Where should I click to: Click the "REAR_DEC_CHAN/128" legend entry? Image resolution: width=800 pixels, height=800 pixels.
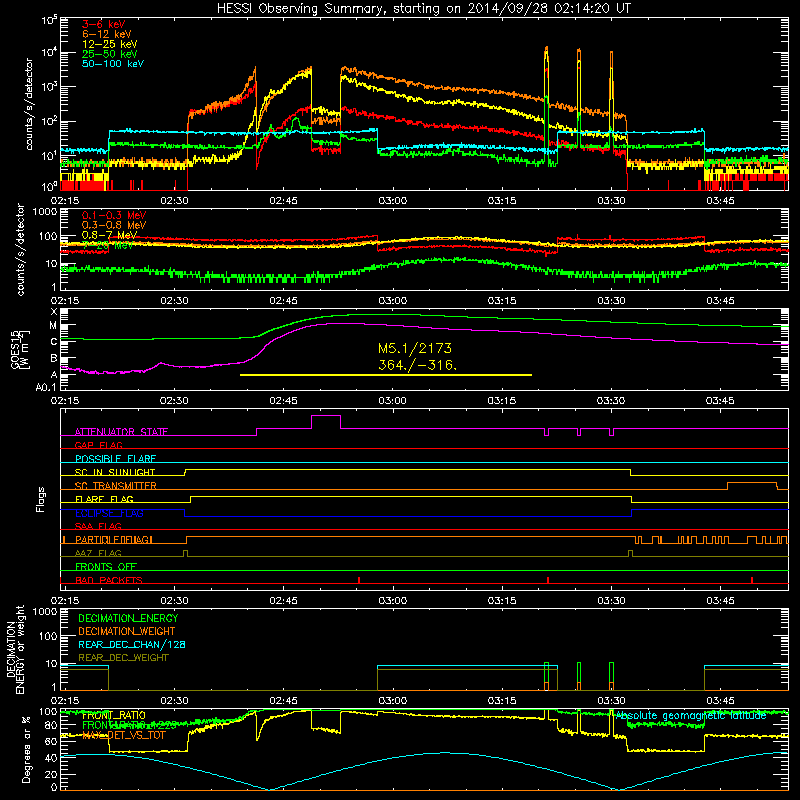coord(132,645)
